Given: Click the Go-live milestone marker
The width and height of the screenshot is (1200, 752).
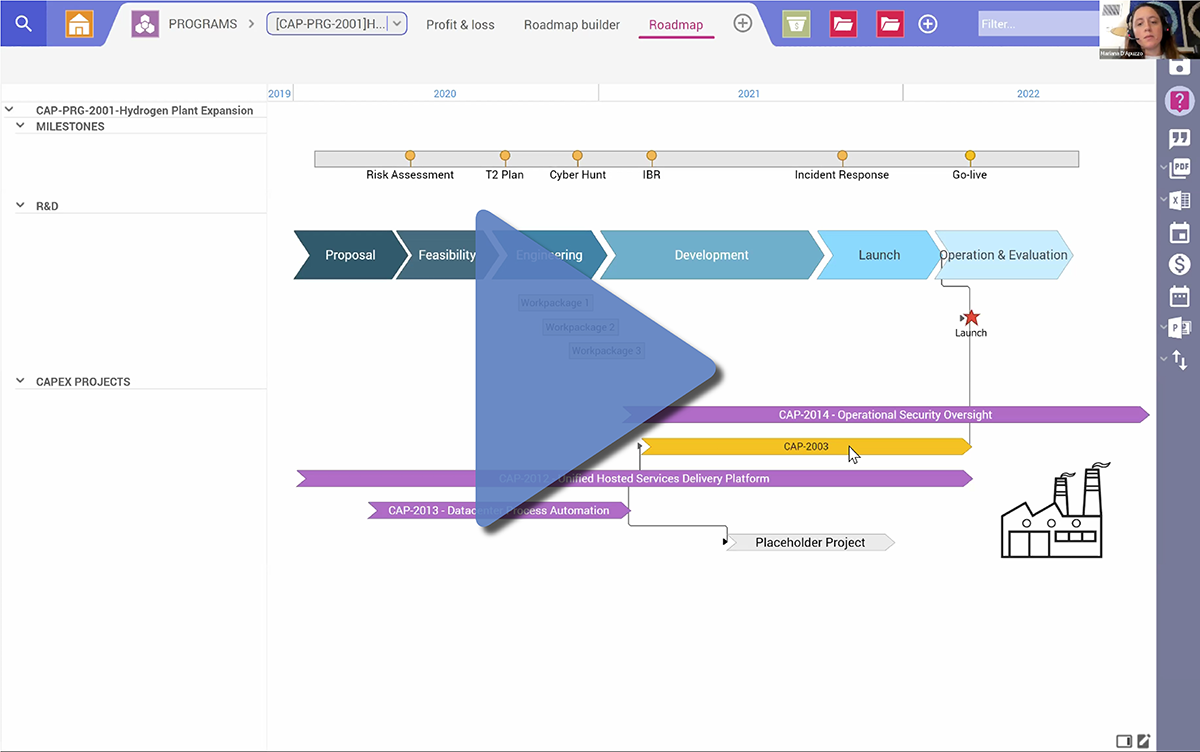Looking at the screenshot, I should coord(970,156).
